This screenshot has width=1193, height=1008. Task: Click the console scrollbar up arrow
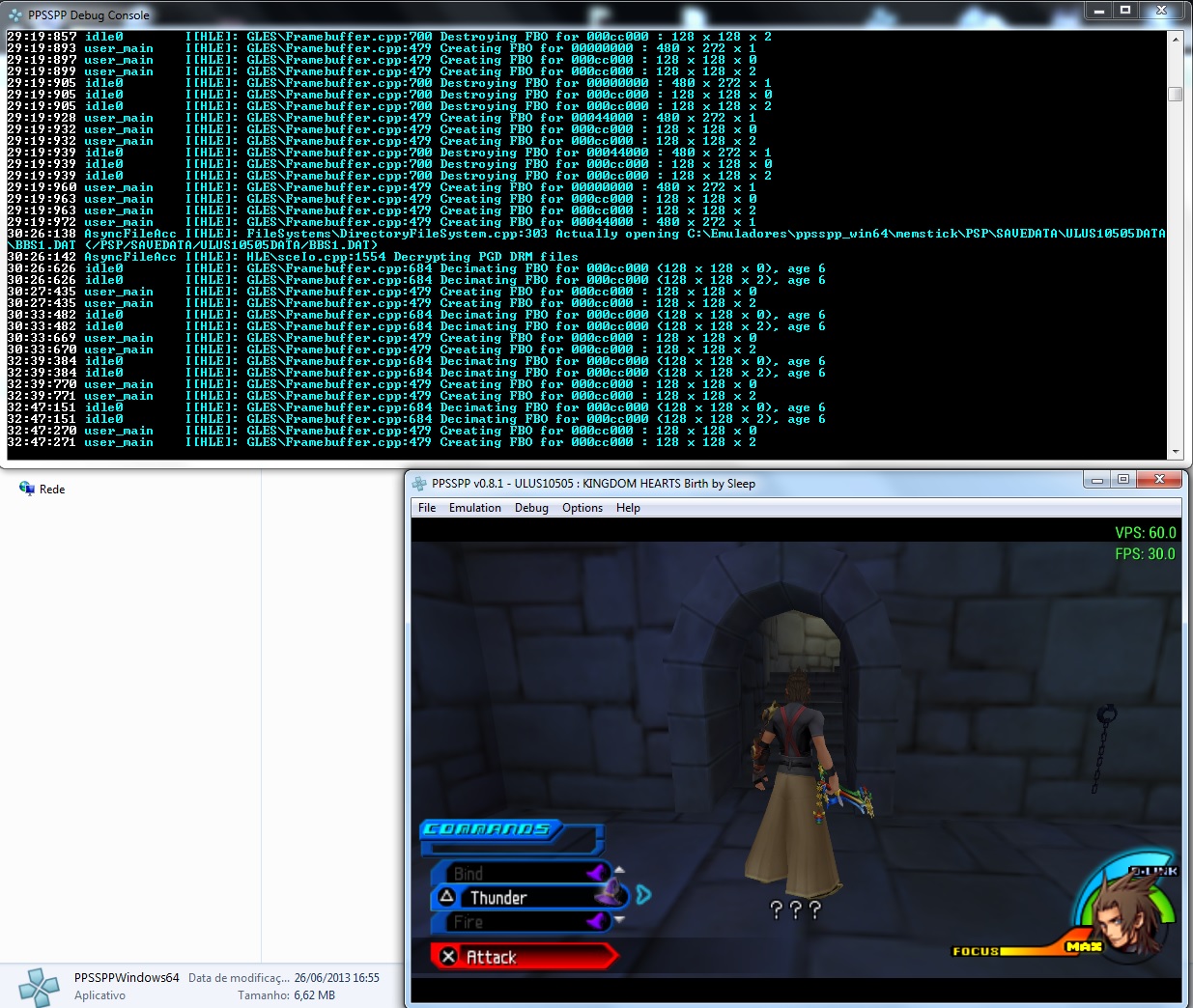1176,39
